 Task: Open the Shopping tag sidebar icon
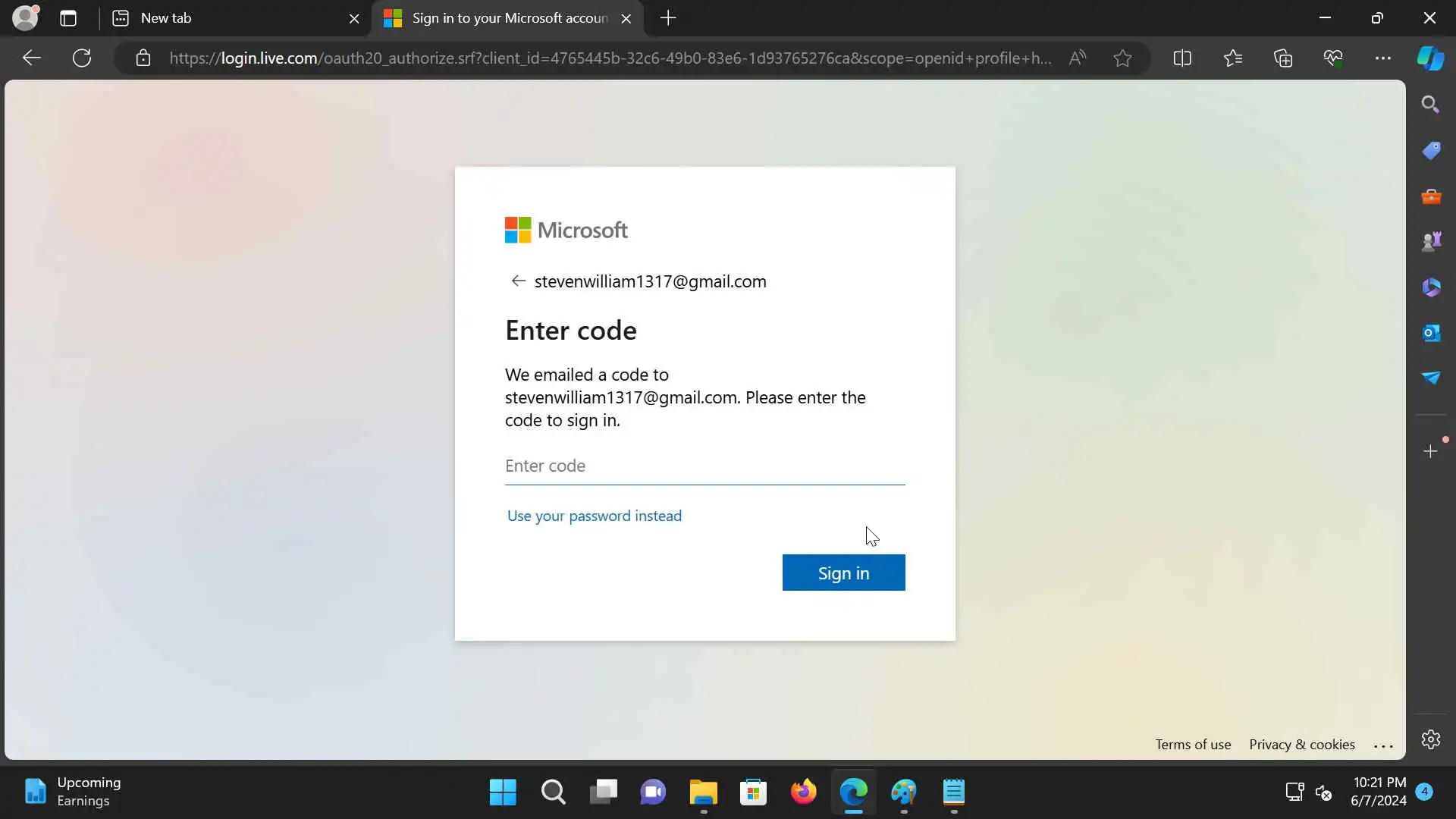pos(1430,151)
